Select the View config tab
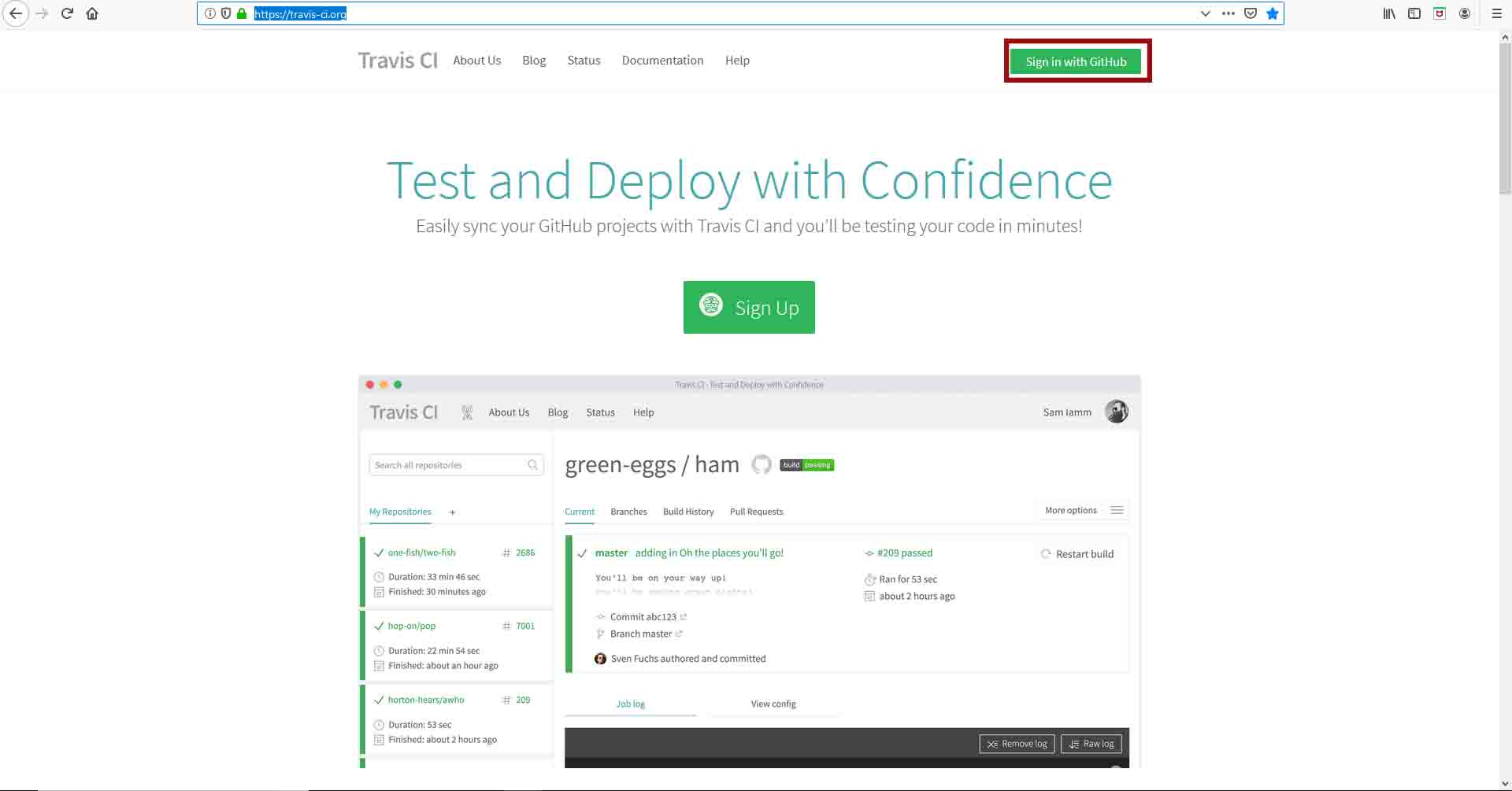The image size is (1512, 791). [773, 704]
